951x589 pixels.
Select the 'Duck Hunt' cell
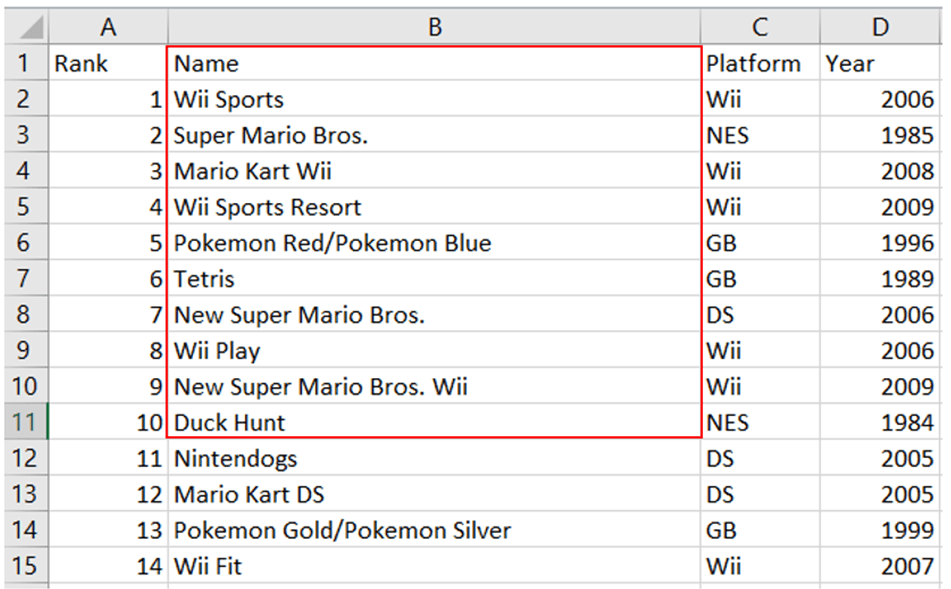(434, 422)
